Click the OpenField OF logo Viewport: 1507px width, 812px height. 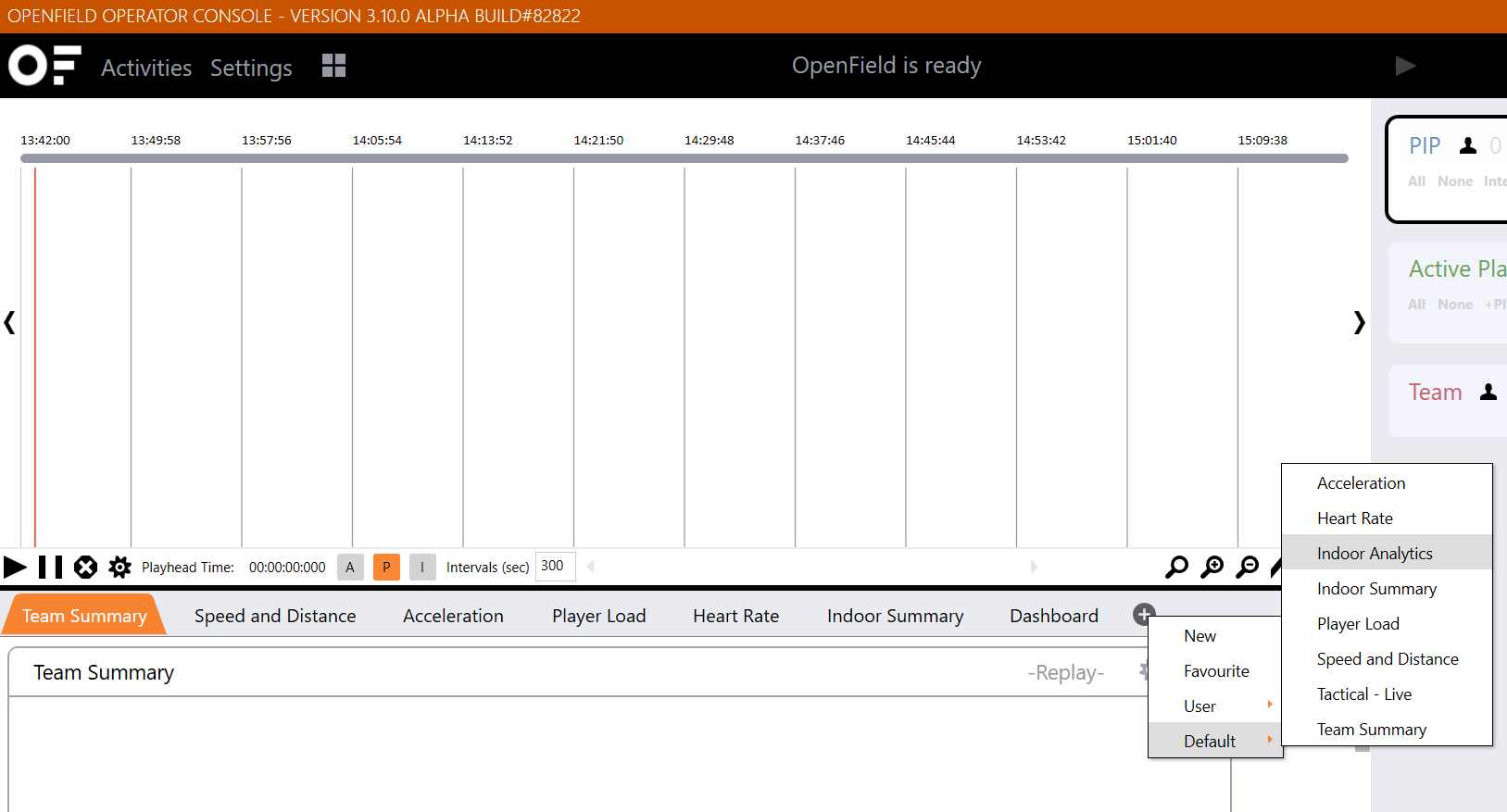point(44,66)
